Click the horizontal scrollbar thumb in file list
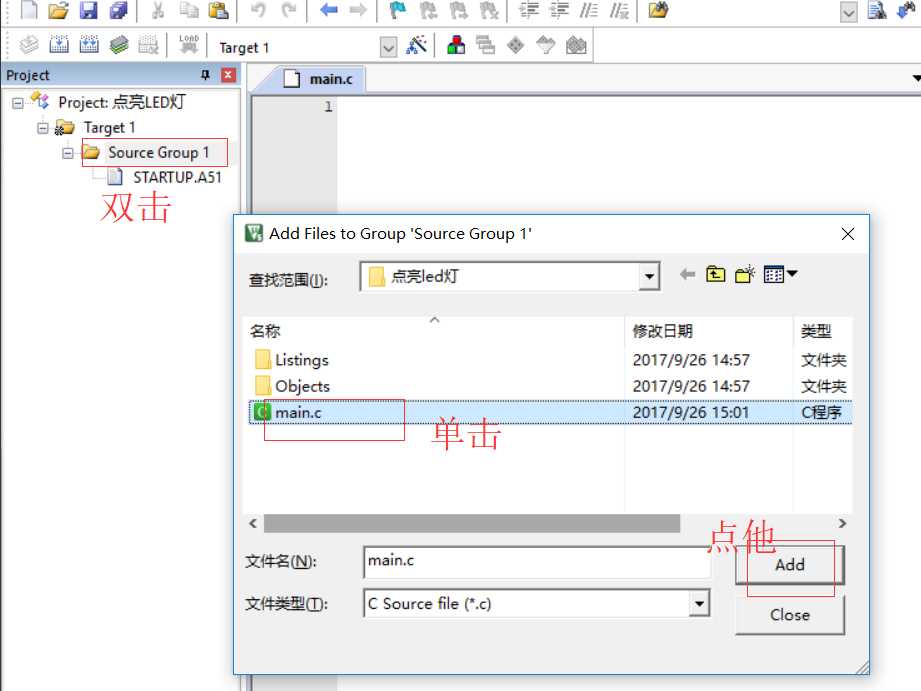Image resolution: width=921 pixels, height=691 pixels. click(x=472, y=523)
